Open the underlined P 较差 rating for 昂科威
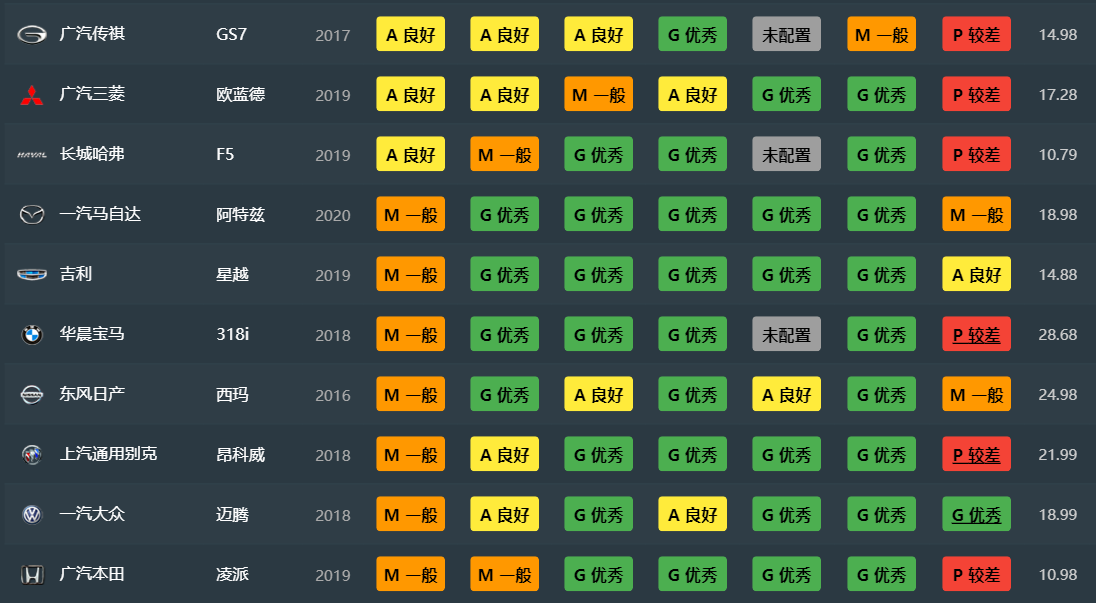The height and width of the screenshot is (603, 1096). [976, 455]
